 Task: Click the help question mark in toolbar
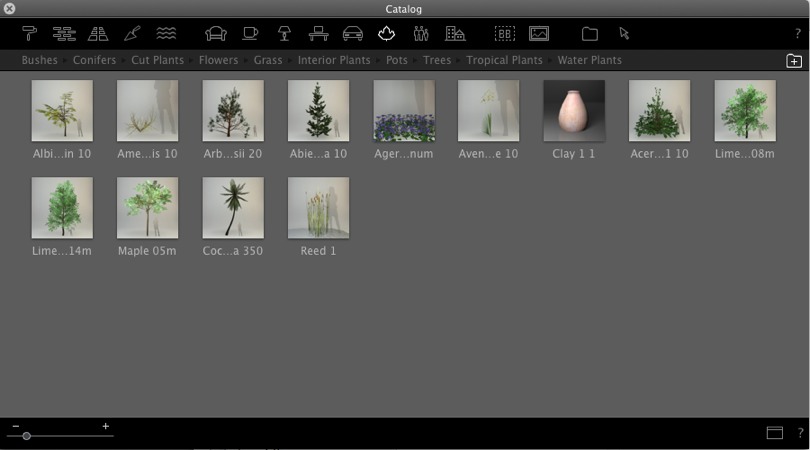[x=798, y=34]
